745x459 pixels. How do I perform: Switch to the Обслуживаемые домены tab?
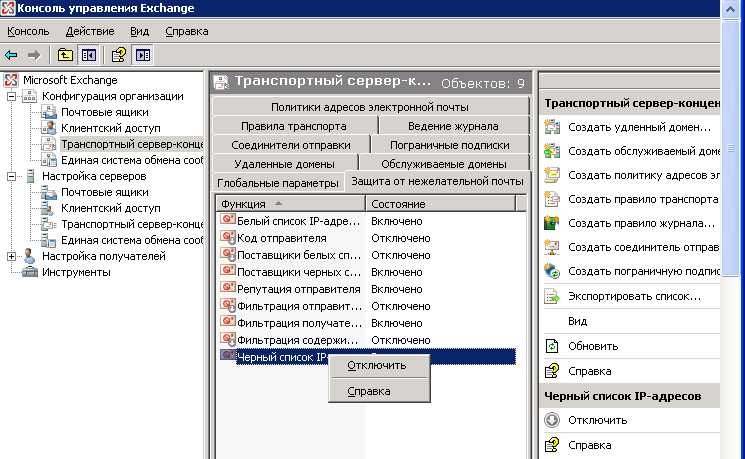(444, 164)
